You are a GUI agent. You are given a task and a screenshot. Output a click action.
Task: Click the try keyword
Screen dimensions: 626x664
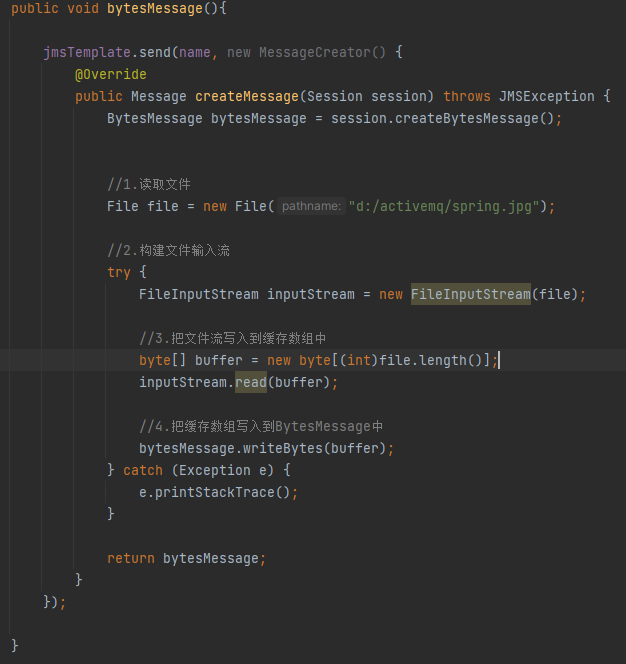[x=118, y=272]
